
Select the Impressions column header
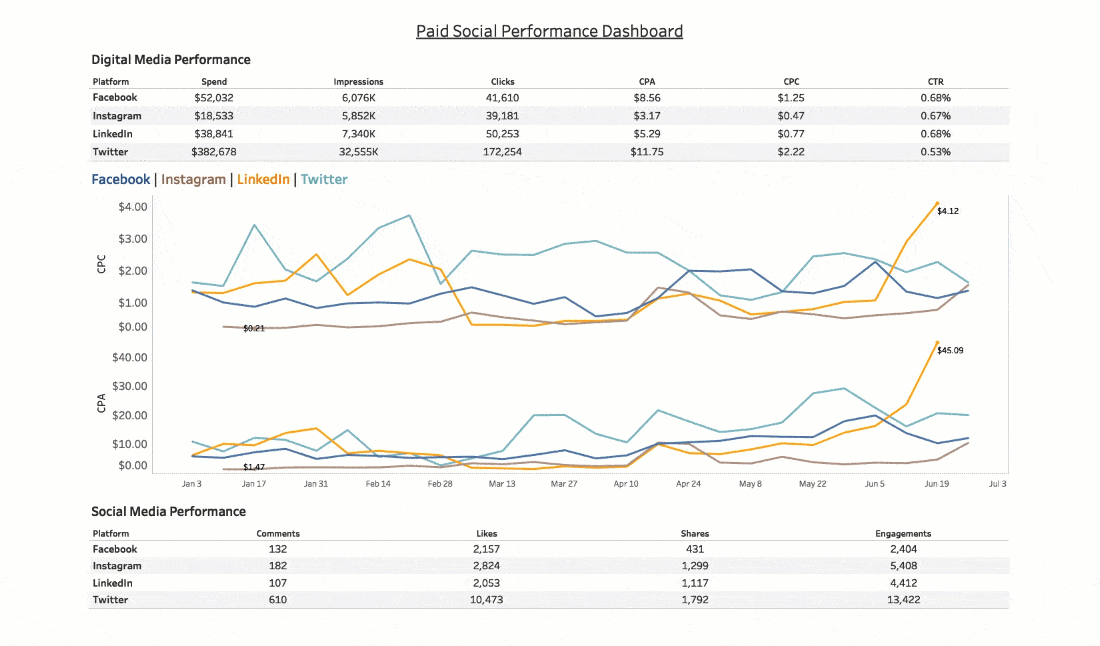[x=358, y=82]
